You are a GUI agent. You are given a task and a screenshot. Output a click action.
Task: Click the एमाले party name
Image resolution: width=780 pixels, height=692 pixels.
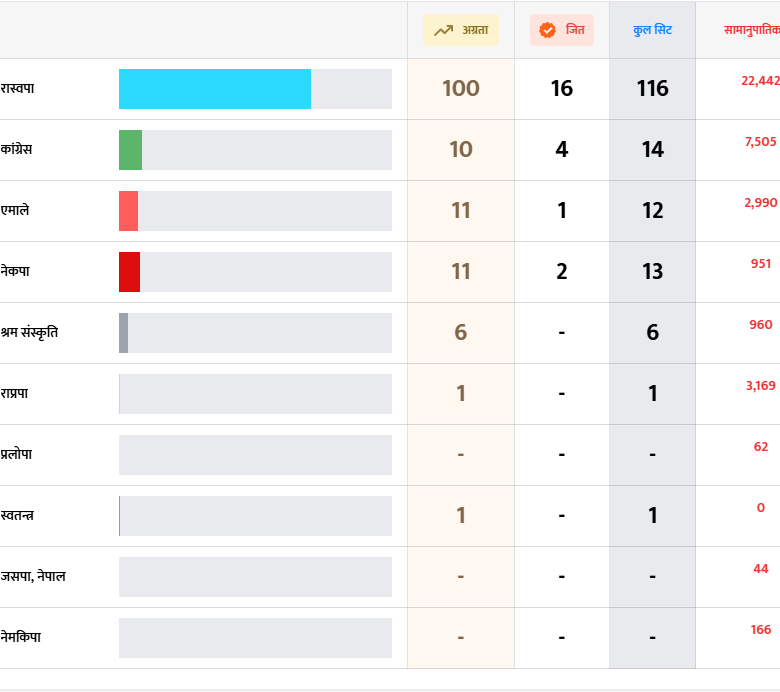click(x=15, y=211)
